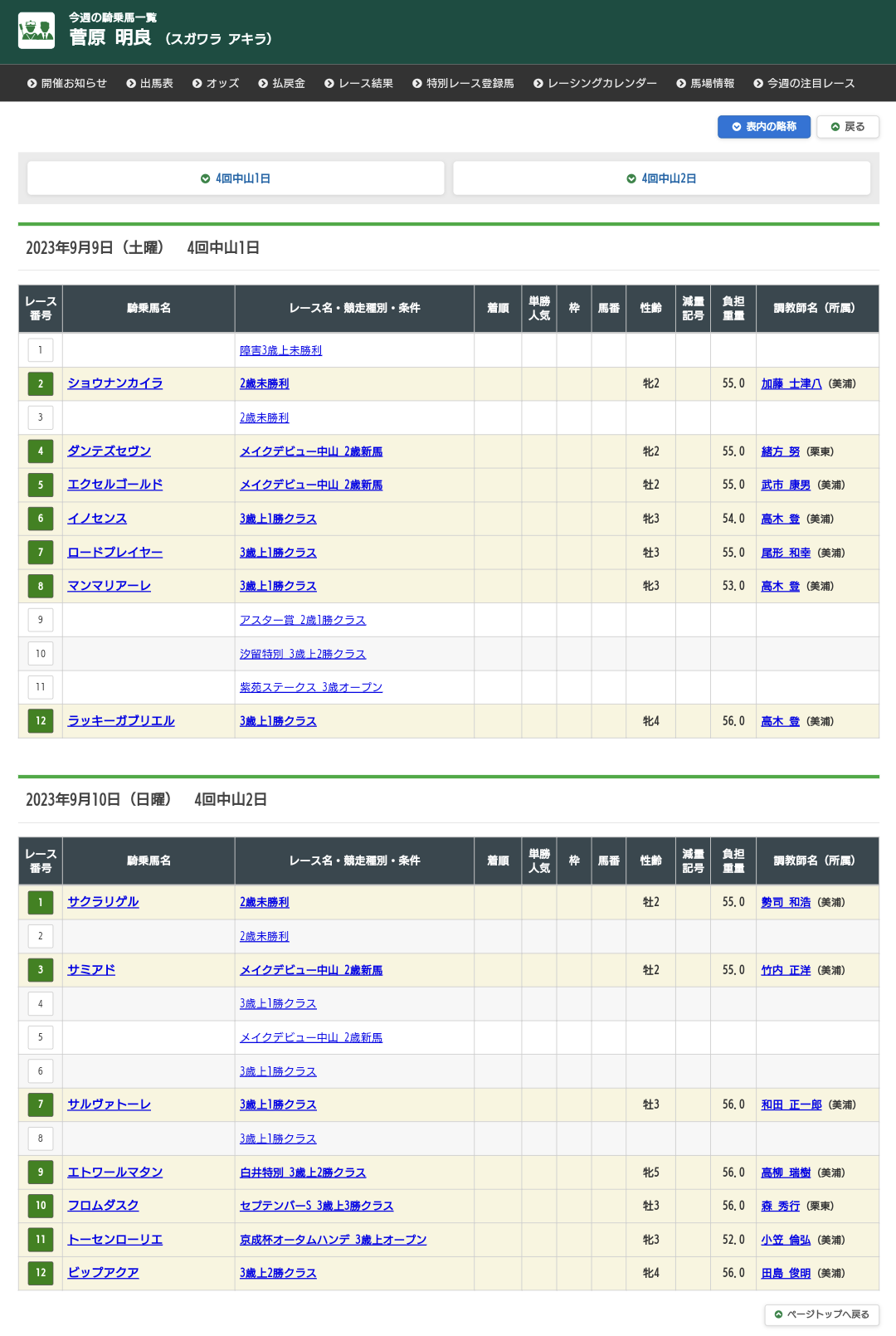Viewport: 896px width, 1336px height.
Task: Click race number 9 badge for エトワールマタン
Action: 41,1173
